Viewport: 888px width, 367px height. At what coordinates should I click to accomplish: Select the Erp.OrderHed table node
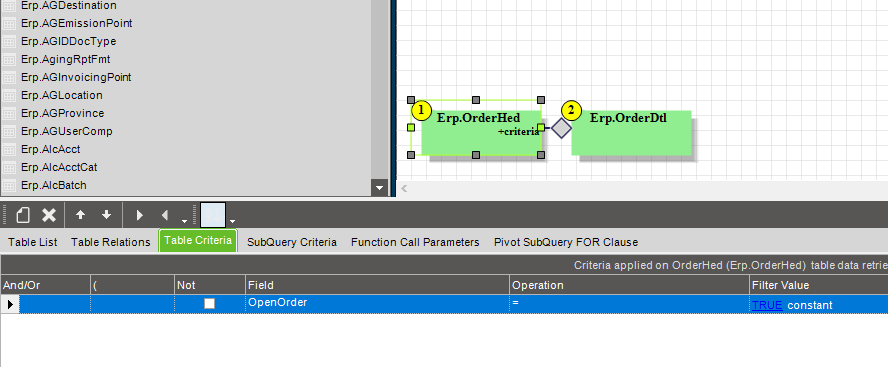click(481, 133)
